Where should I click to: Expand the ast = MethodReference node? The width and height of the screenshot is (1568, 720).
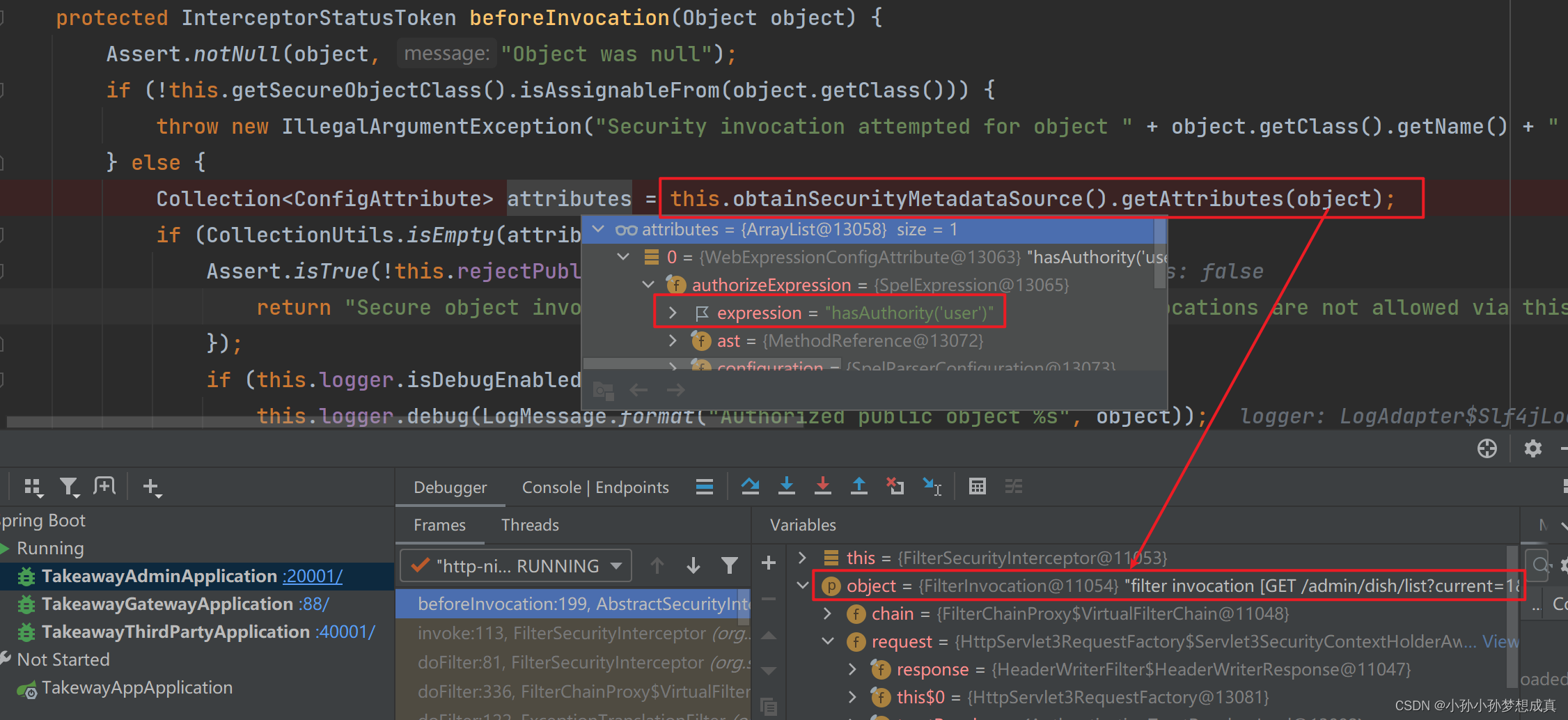click(x=673, y=341)
